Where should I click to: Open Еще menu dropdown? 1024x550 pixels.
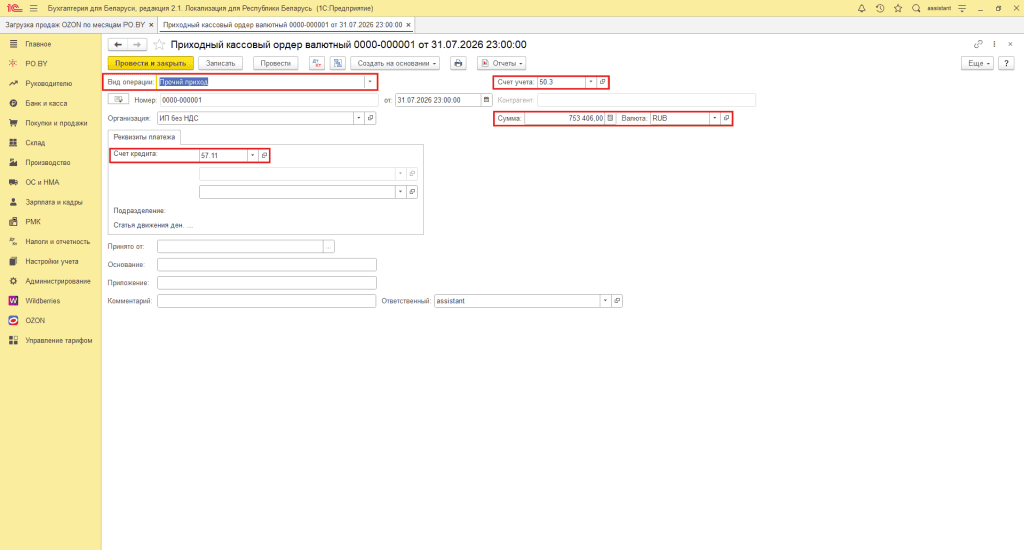pyautogui.click(x=978, y=63)
